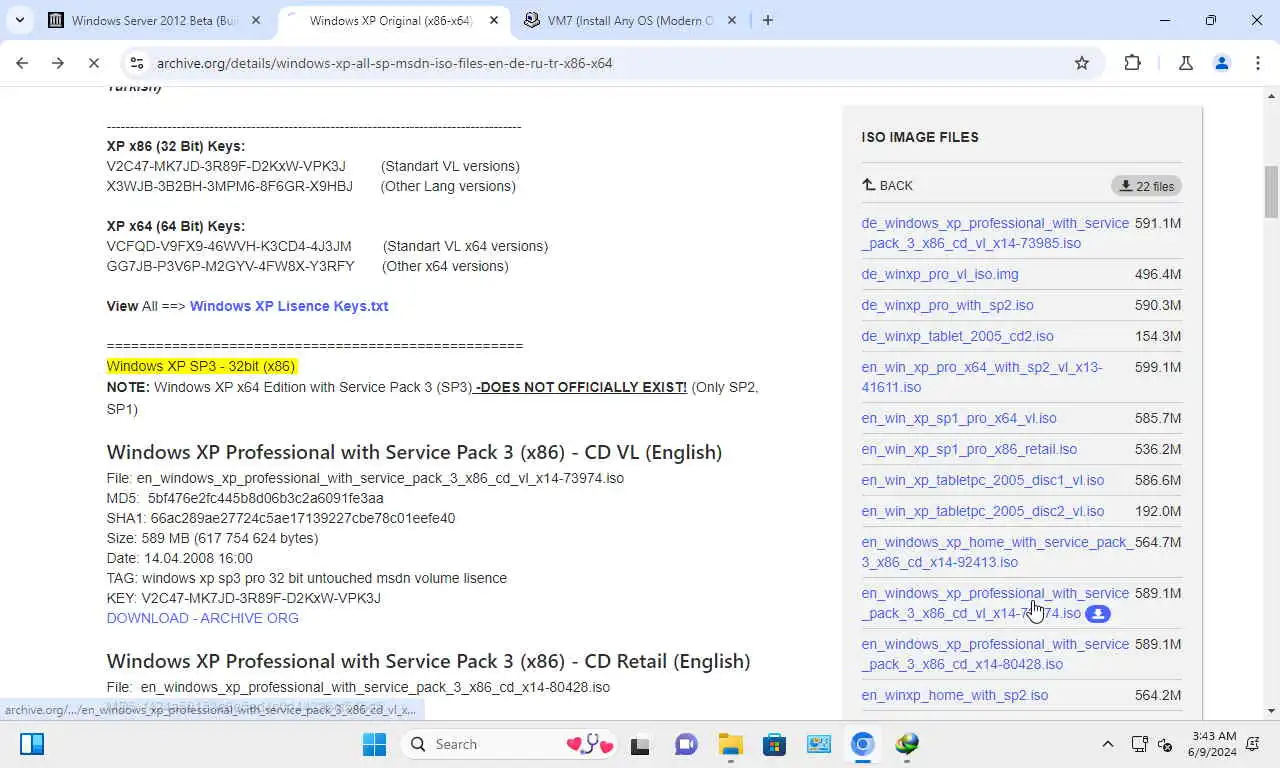
Task: Open the tab search dropdown arrow
Action: [19, 20]
